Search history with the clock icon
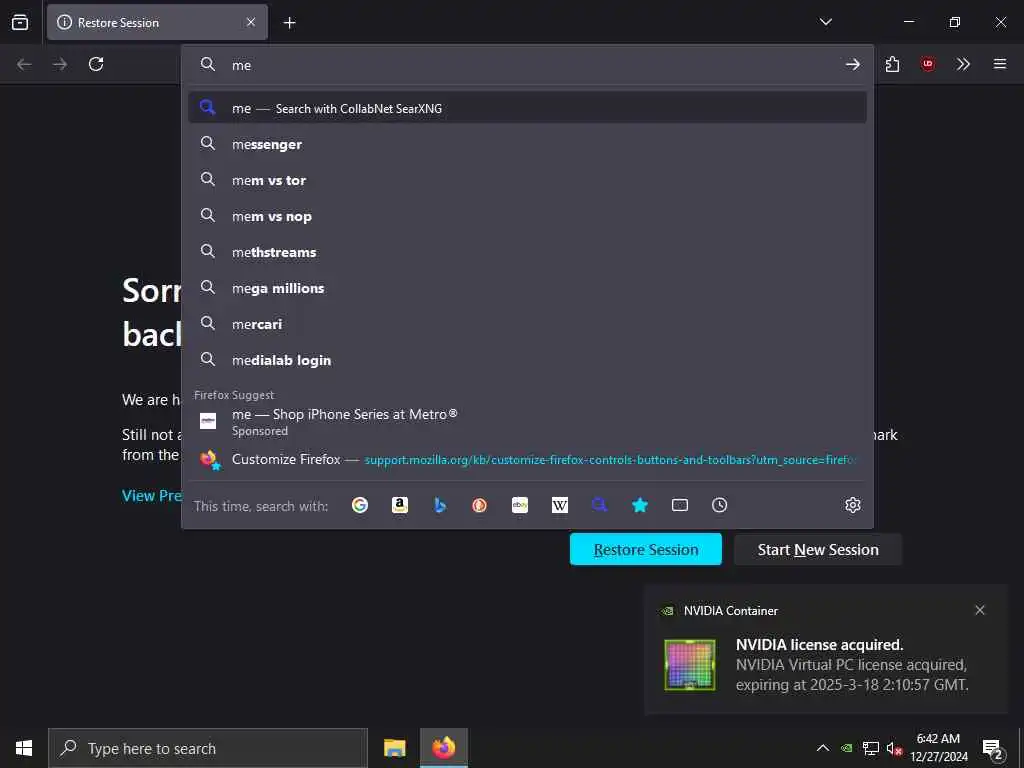 (x=720, y=505)
